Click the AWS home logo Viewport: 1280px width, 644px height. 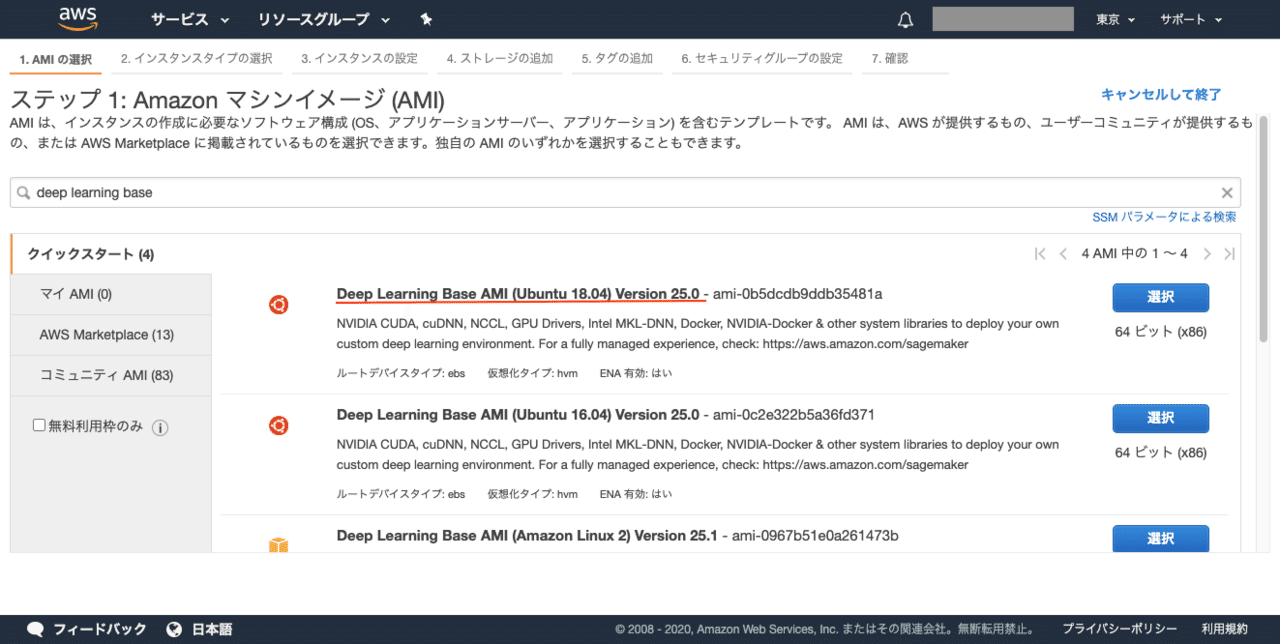click(78, 18)
